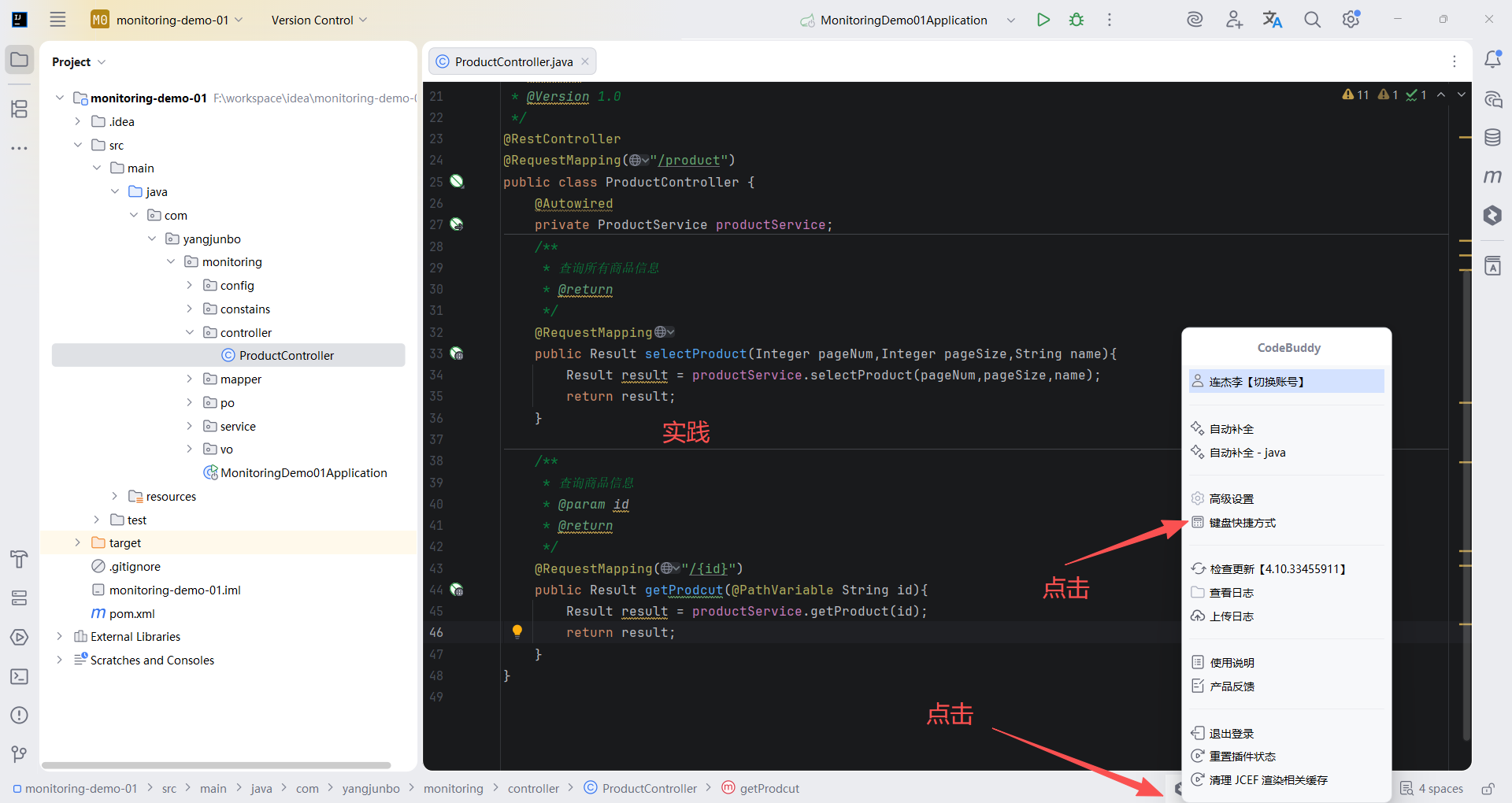
Task: Open the Version Control dropdown
Action: [319, 20]
